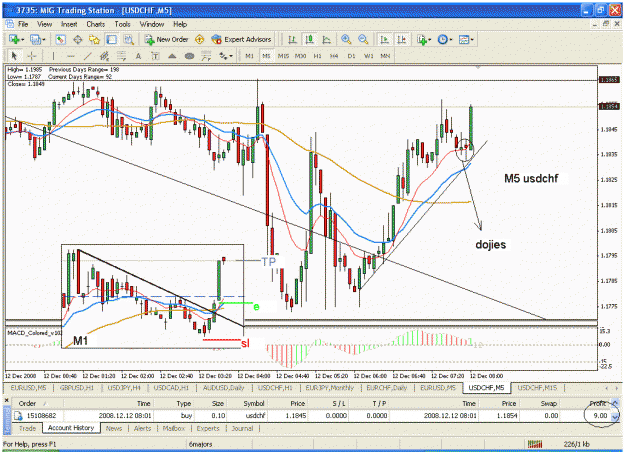Switch to D1 timeframe
625x452 pixels.
[352, 56]
